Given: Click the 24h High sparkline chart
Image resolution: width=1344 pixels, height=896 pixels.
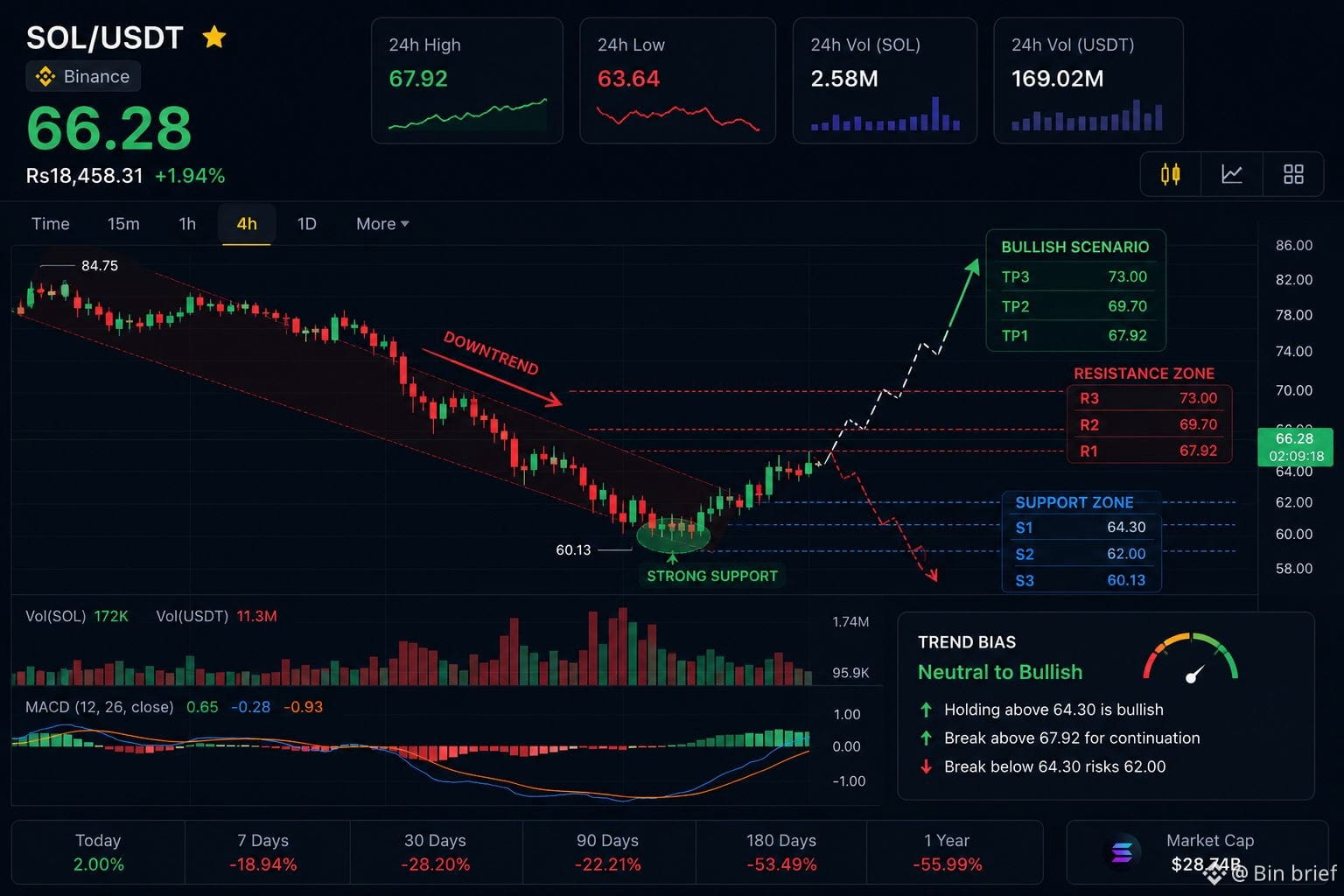Looking at the screenshot, I should point(467,115).
